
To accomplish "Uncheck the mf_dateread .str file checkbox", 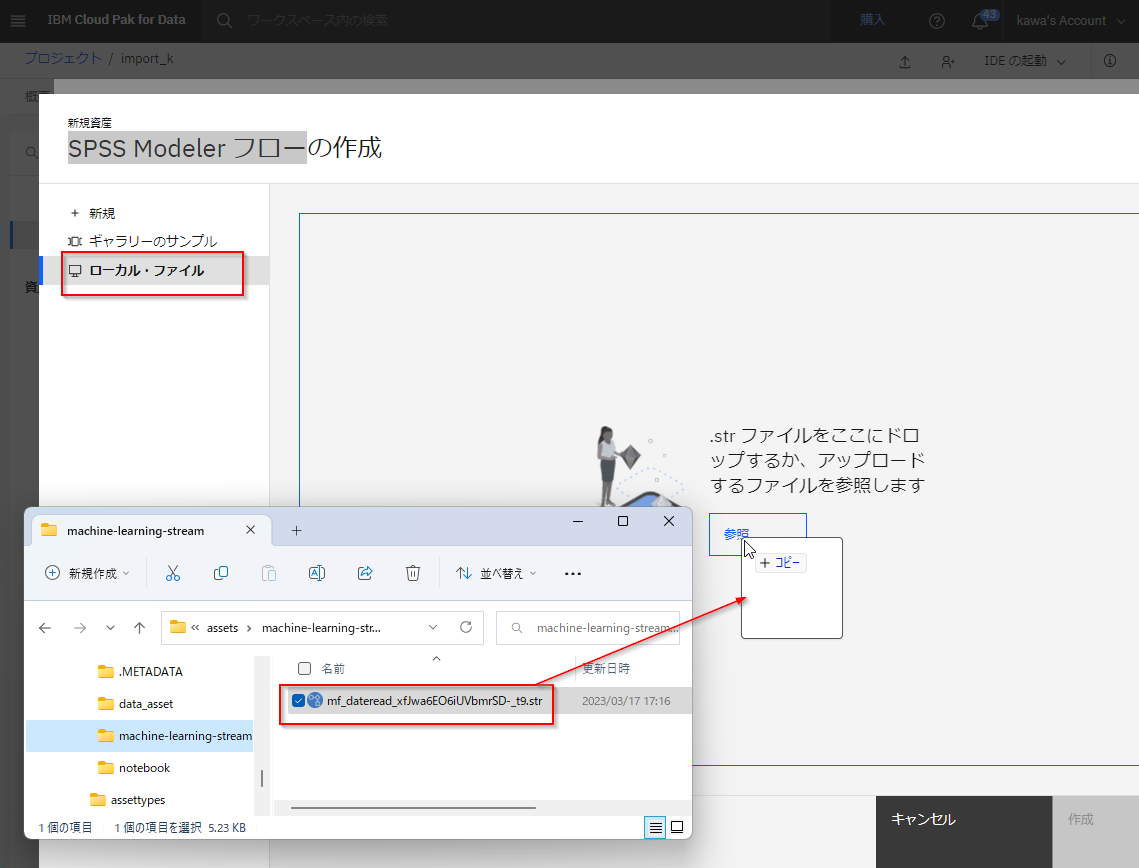I will click(x=298, y=701).
